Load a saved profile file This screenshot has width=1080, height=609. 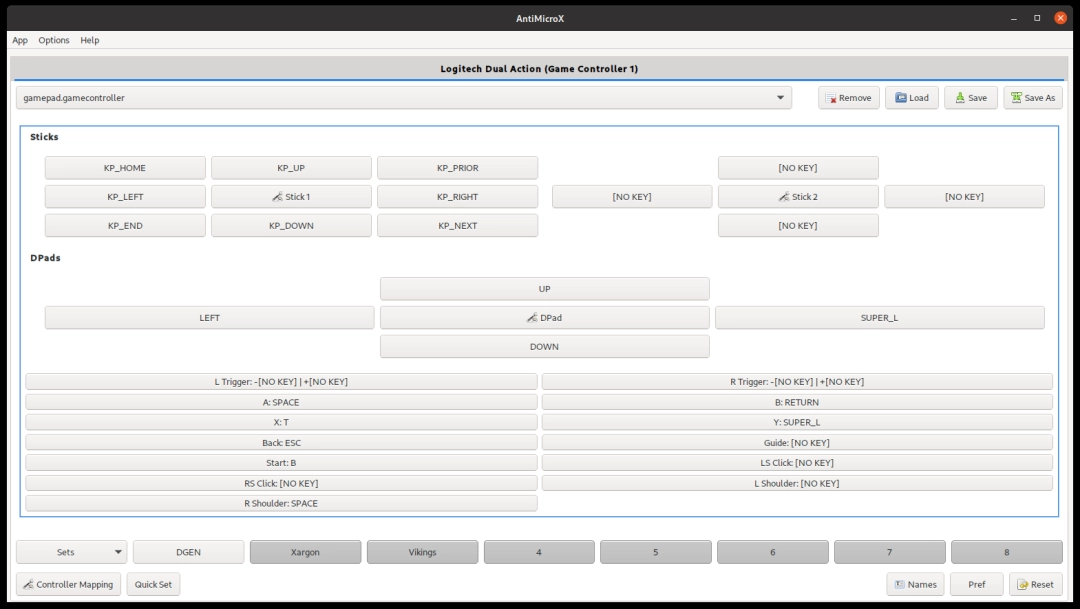tap(911, 97)
